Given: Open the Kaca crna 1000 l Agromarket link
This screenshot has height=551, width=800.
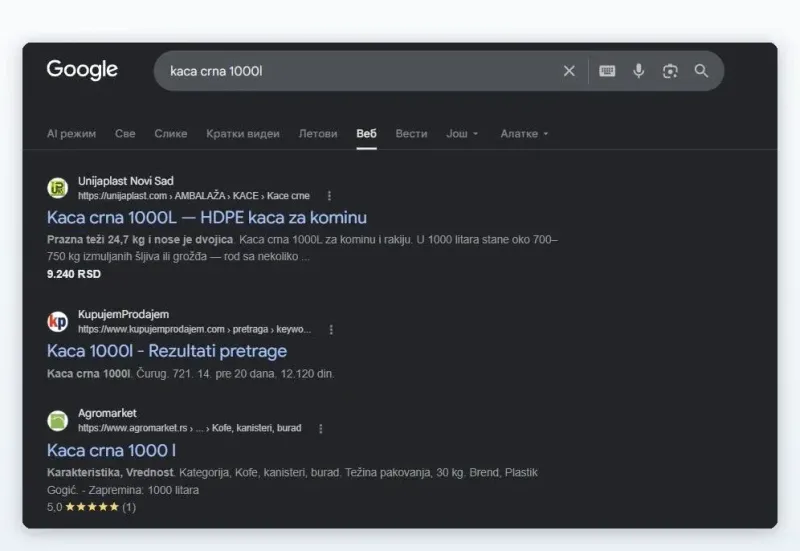Looking at the screenshot, I should pos(111,450).
